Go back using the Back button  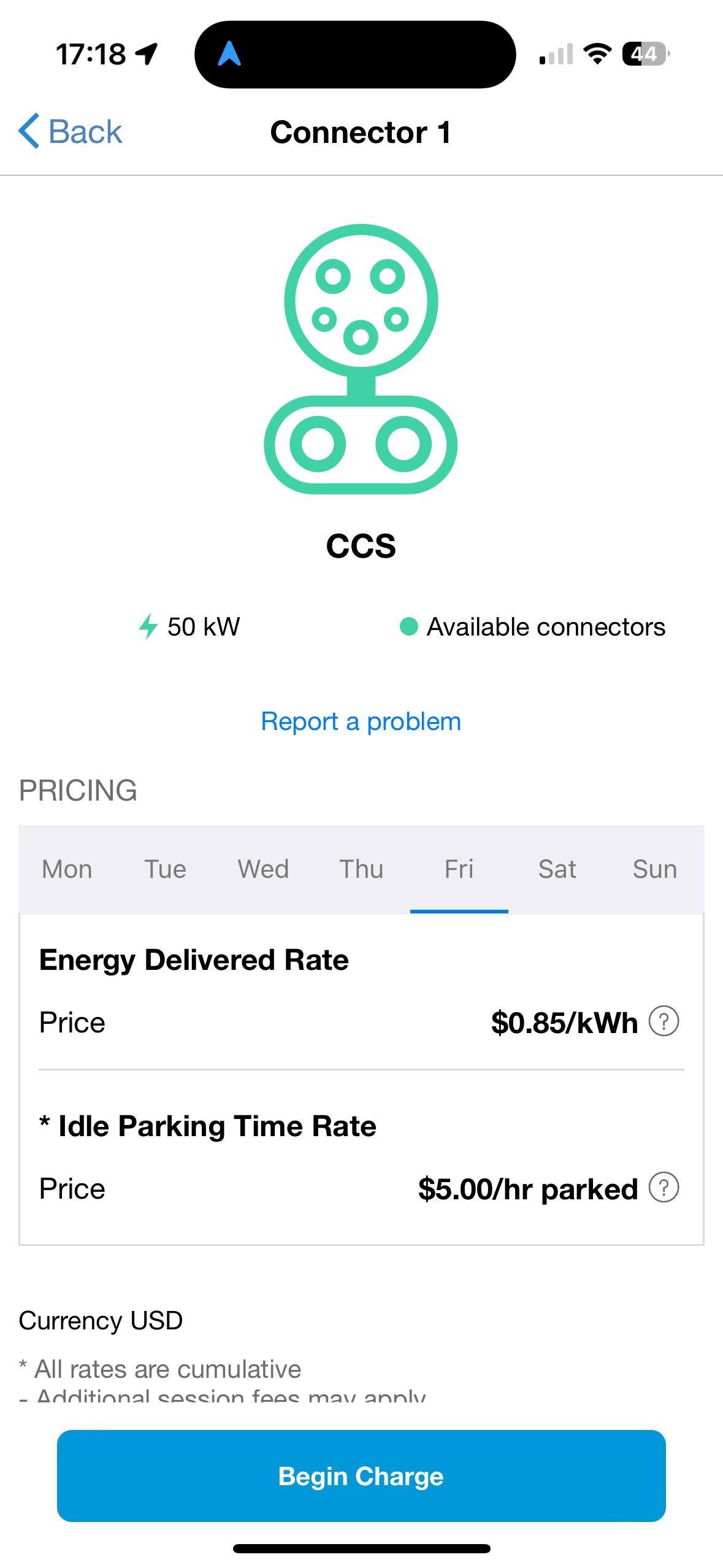(71, 131)
